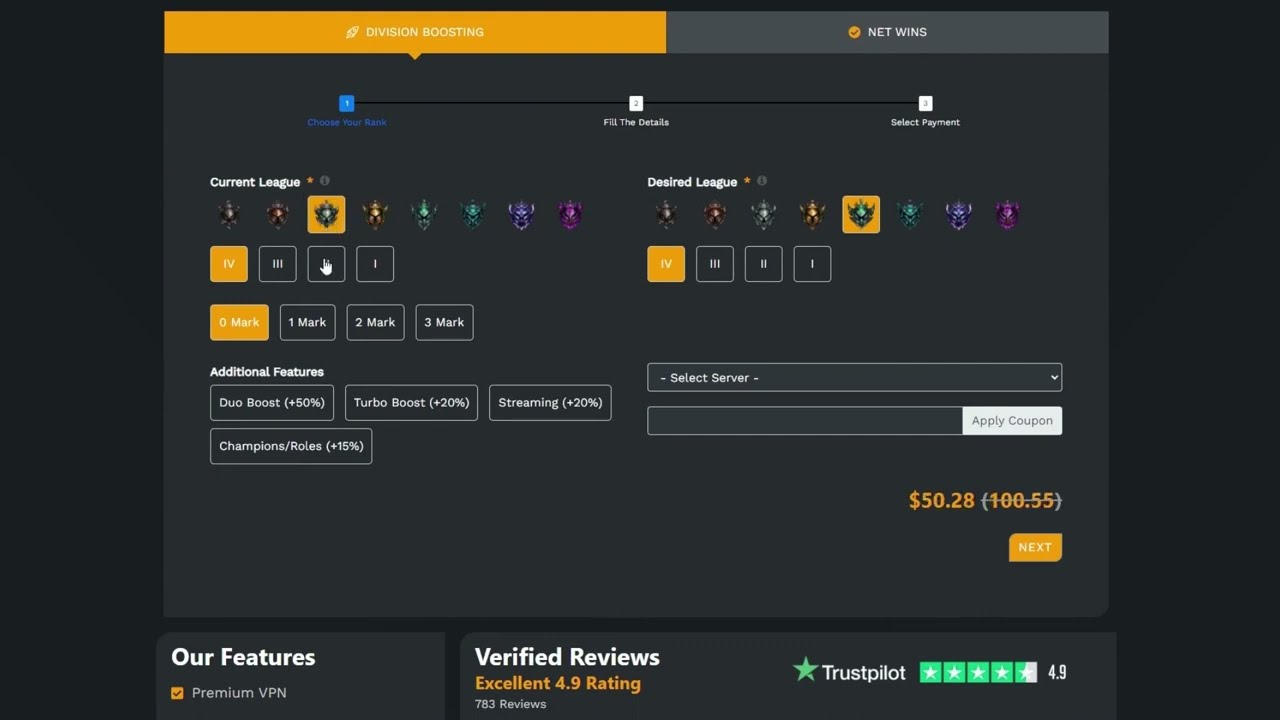Enable Duo Boost (+50%) feature
The width and height of the screenshot is (1280, 720).
click(272, 403)
